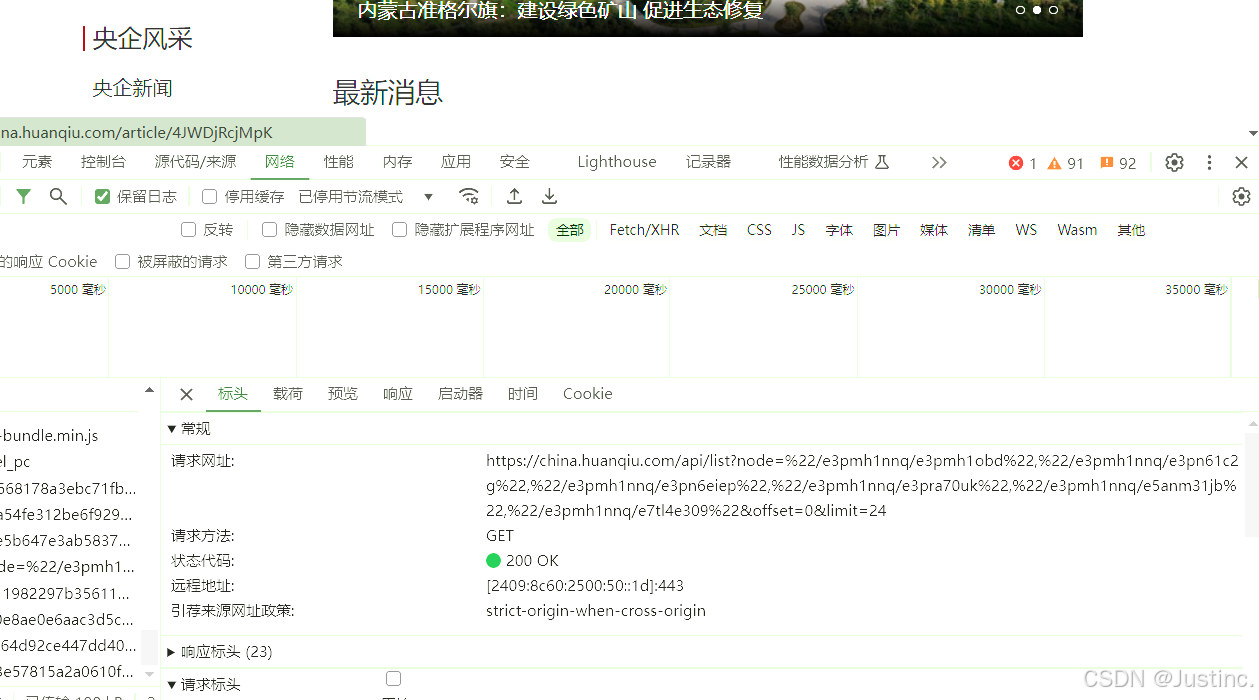Enable the 停用缓存 checkbox
The image size is (1259, 700).
tap(209, 196)
